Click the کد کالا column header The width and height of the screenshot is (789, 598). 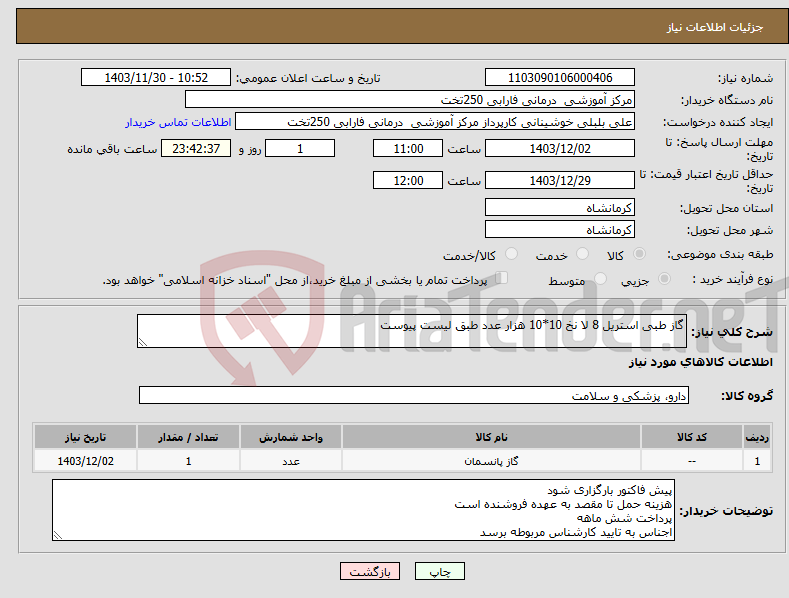pos(692,437)
